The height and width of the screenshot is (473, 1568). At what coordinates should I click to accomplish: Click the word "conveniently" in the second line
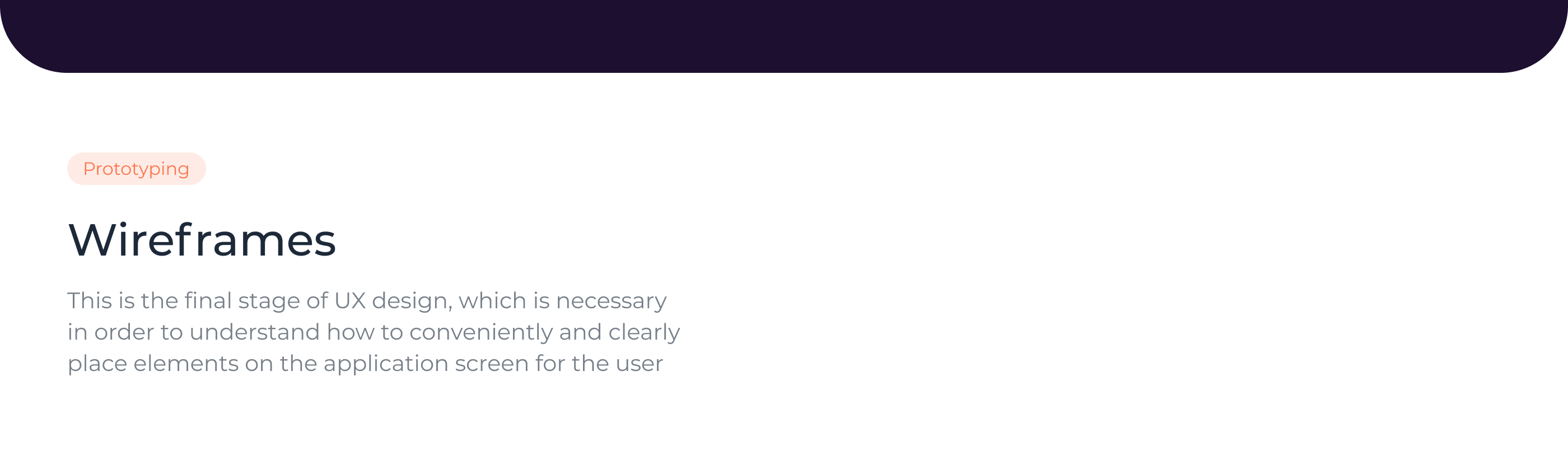pyautogui.click(x=480, y=332)
